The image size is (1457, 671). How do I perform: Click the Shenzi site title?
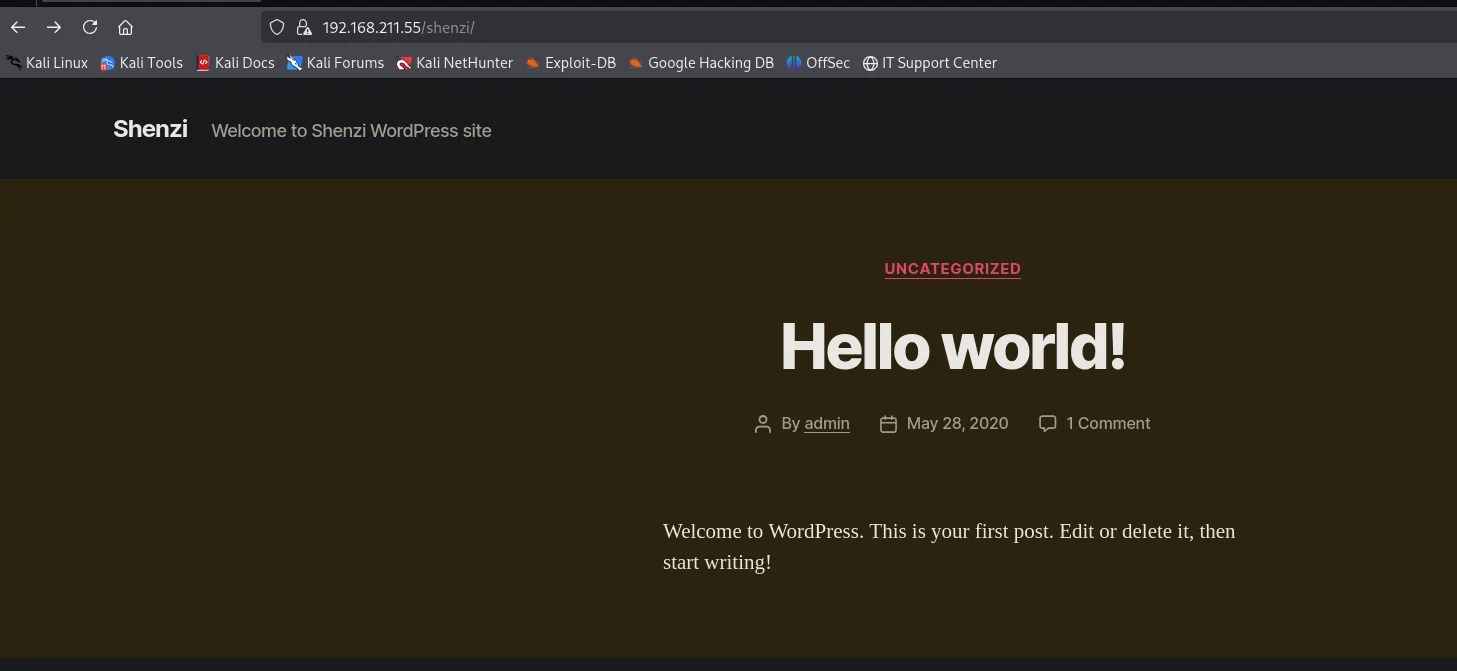pyautogui.click(x=150, y=129)
